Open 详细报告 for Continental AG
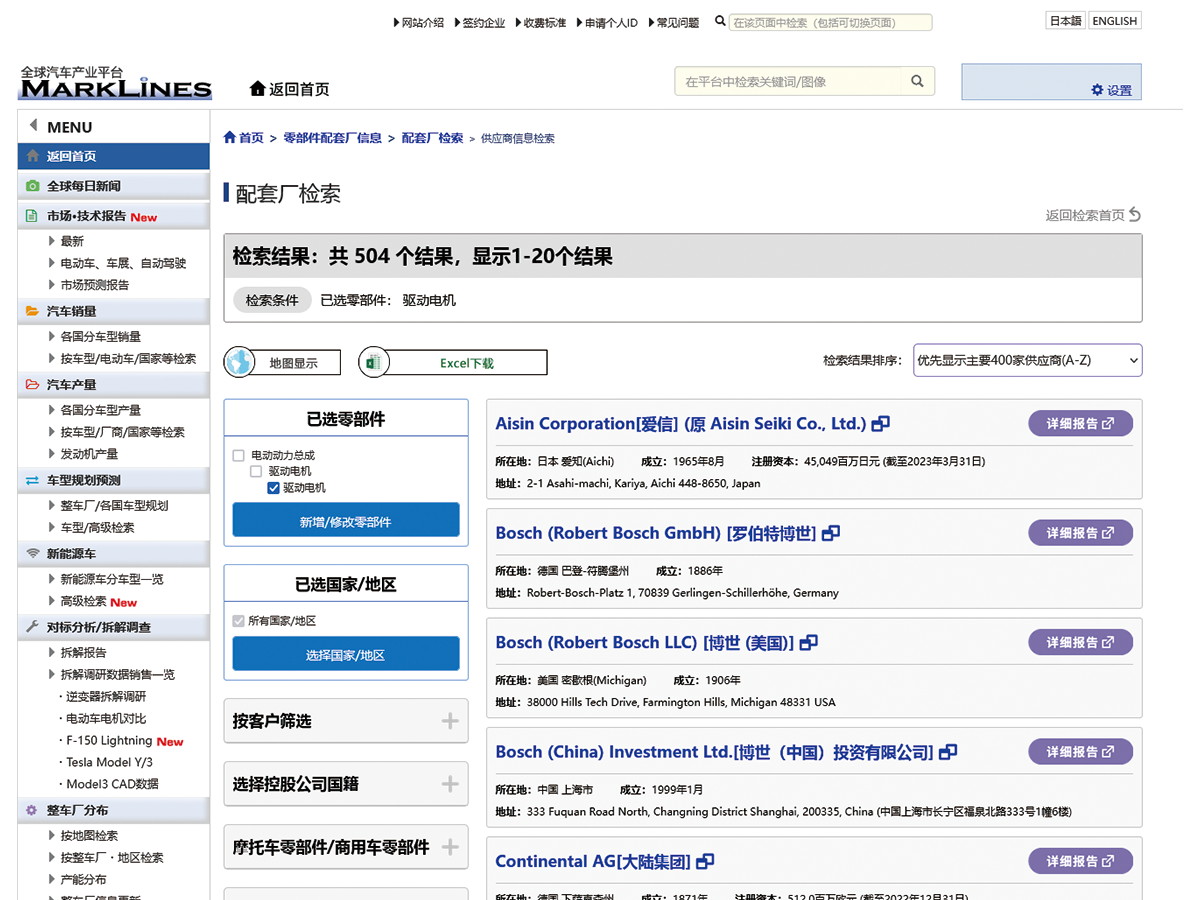Image resolution: width=1200 pixels, height=900 pixels. 1080,861
